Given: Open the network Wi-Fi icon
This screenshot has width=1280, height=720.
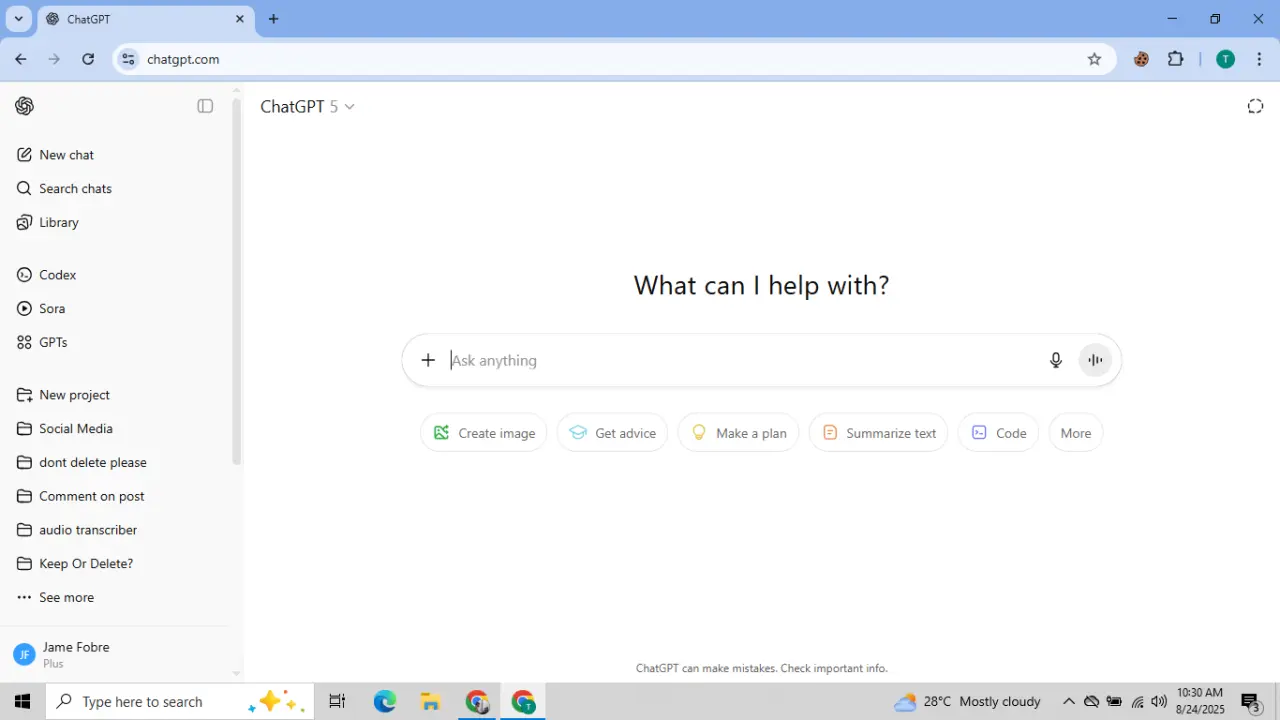Looking at the screenshot, I should point(1137,702).
